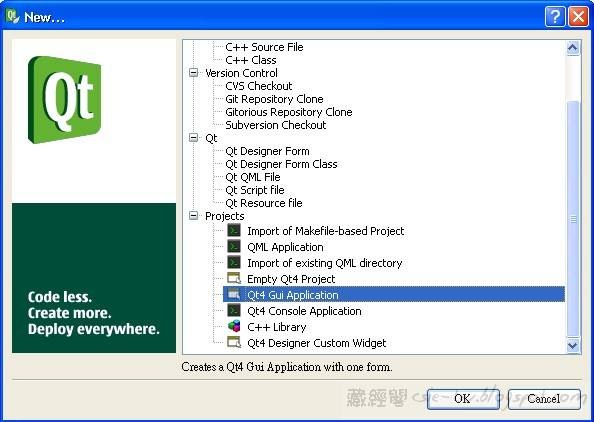This screenshot has width=594, height=422.
Task: Click the Qt4 Designer Custom Widget icon
Action: point(234,342)
